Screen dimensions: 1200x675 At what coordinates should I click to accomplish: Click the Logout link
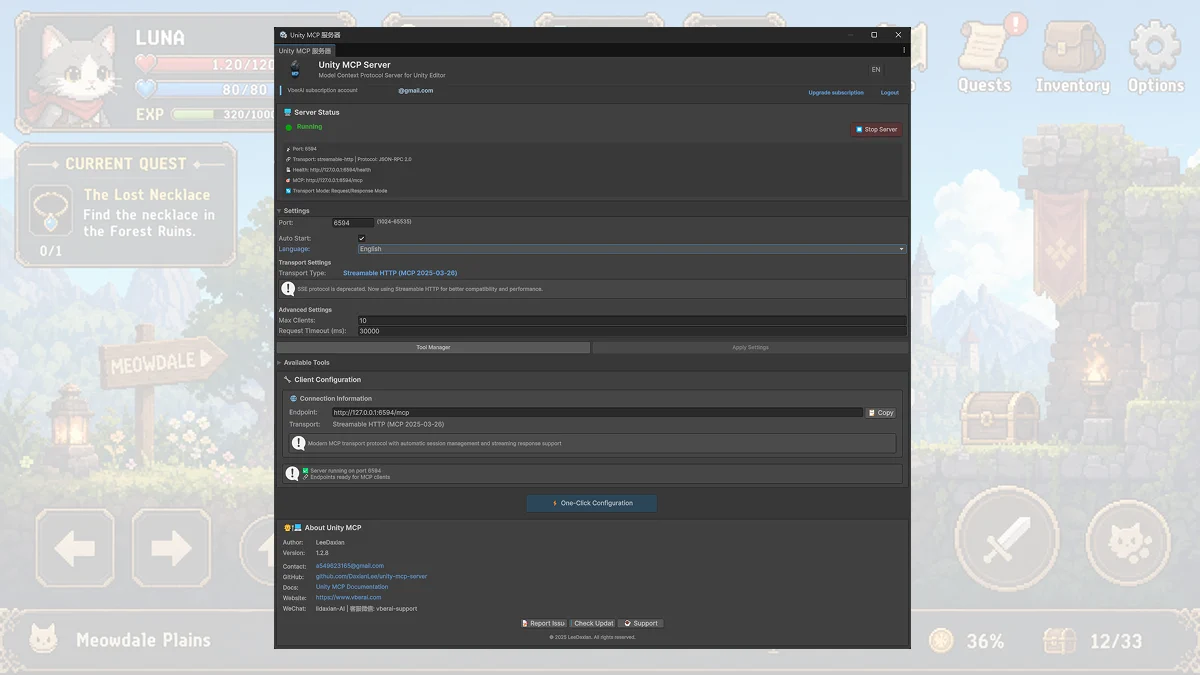(x=890, y=93)
